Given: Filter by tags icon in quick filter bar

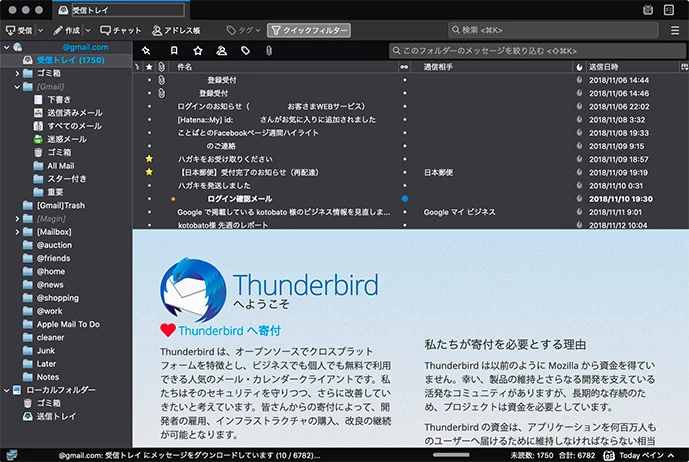Looking at the screenshot, I should tap(245, 50).
